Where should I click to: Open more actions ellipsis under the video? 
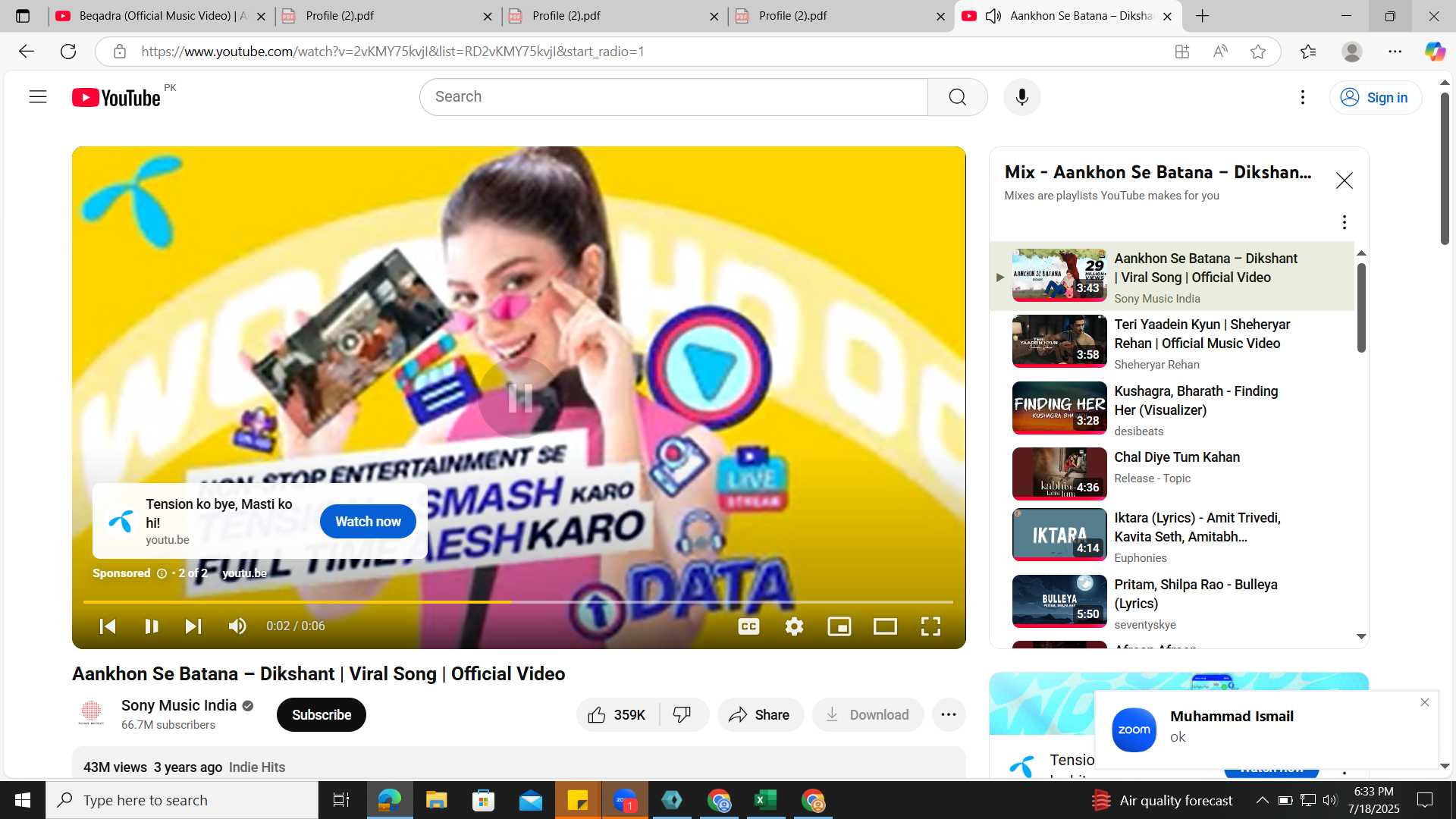click(949, 715)
